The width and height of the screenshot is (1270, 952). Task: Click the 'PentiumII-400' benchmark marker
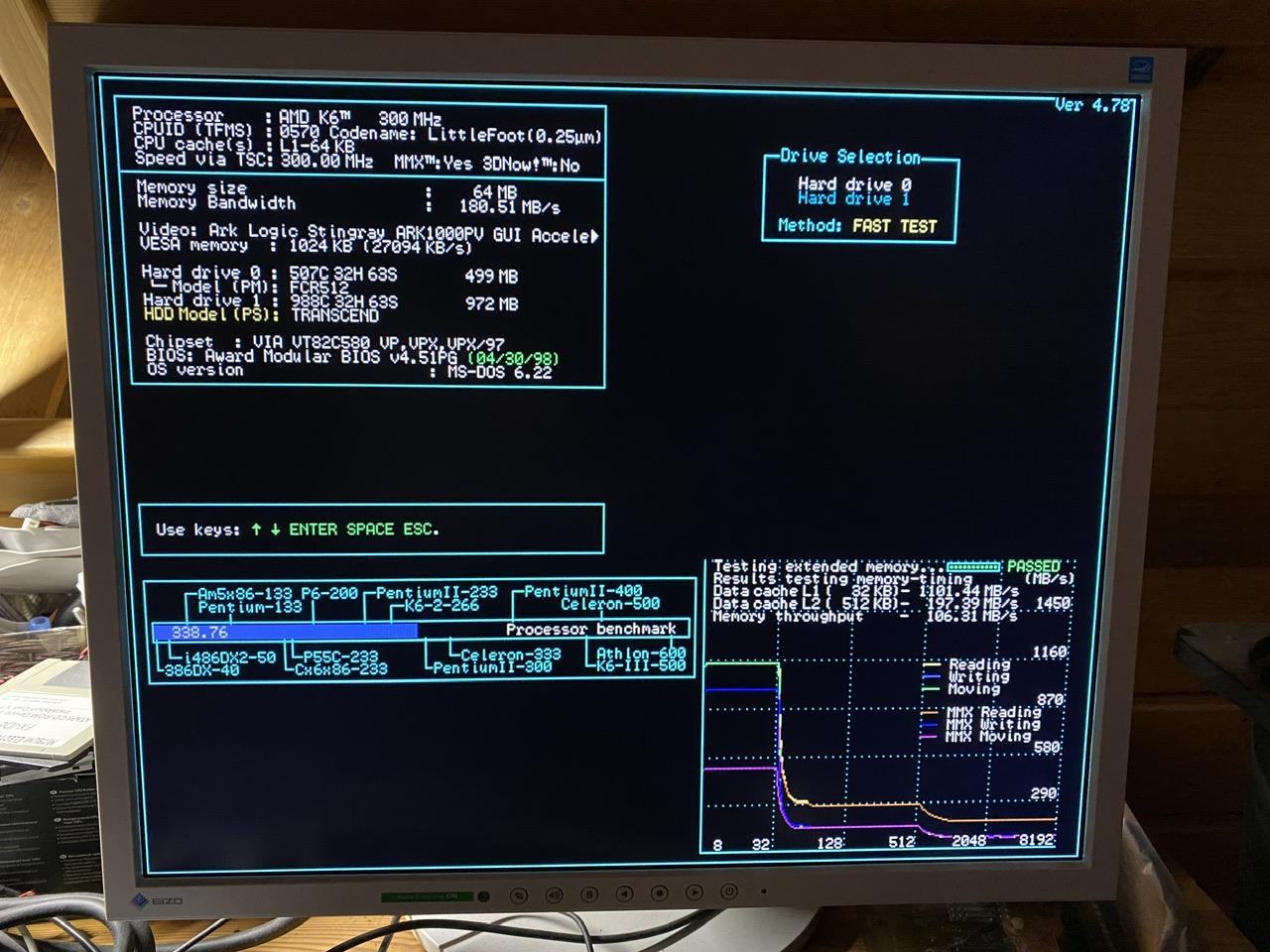pyautogui.click(x=582, y=590)
